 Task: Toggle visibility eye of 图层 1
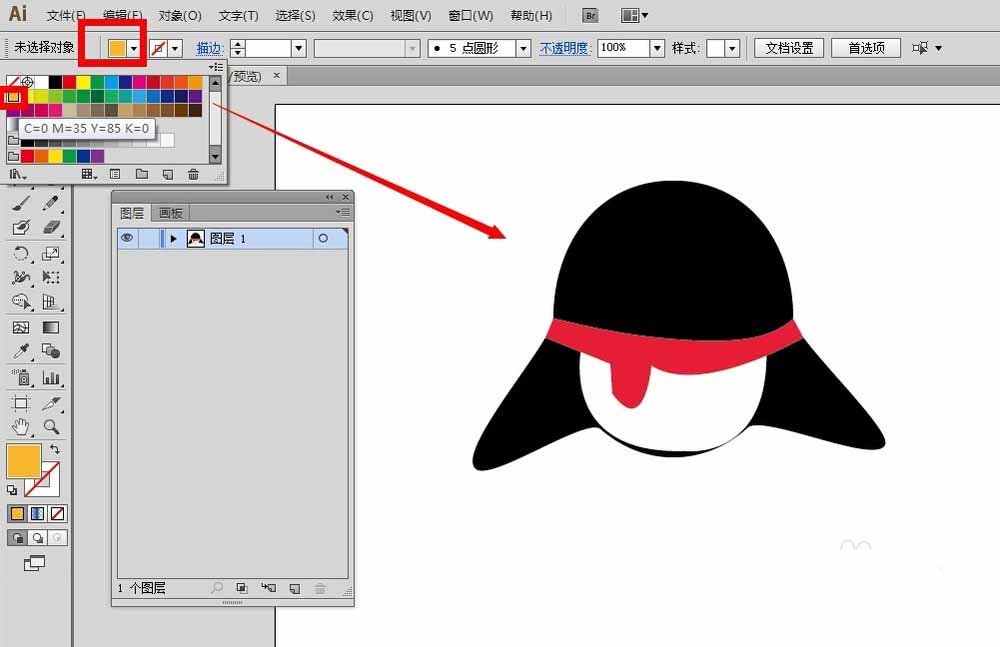click(128, 238)
